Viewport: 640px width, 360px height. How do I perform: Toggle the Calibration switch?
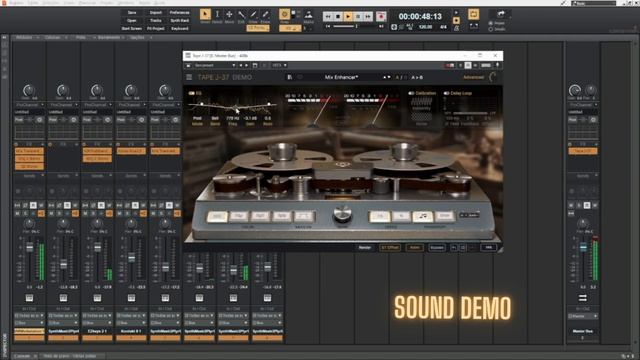point(411,93)
